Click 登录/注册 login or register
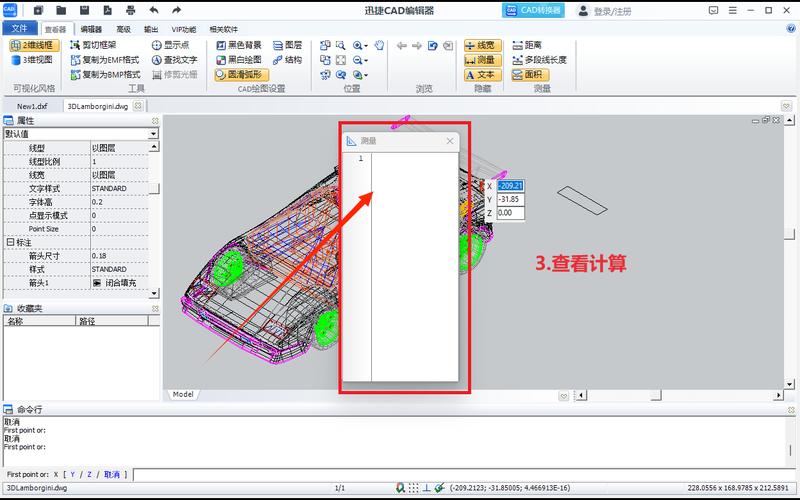The width and height of the screenshot is (800, 500). pyautogui.click(x=605, y=11)
